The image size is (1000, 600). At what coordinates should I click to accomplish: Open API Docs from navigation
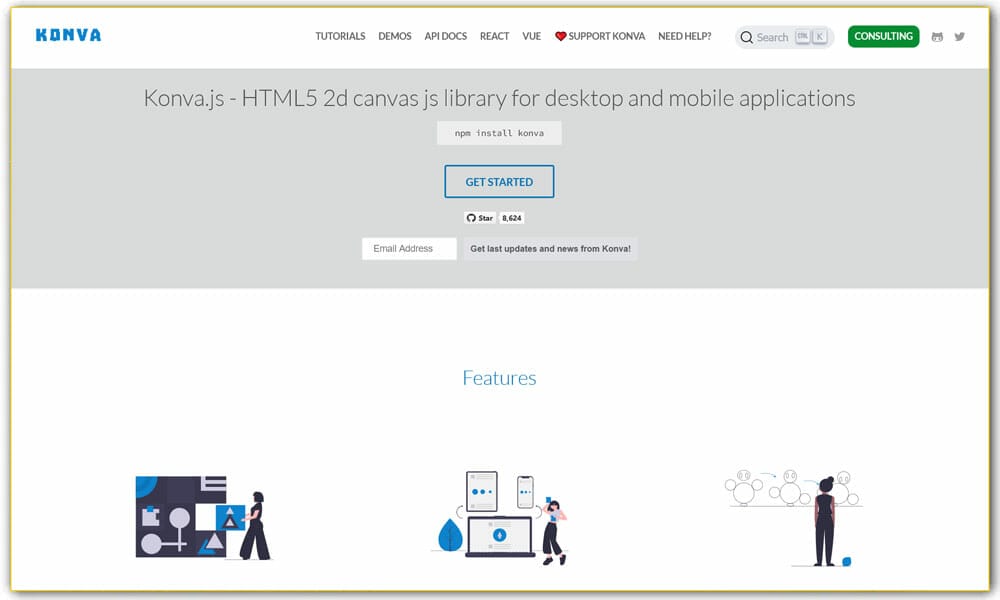click(445, 36)
